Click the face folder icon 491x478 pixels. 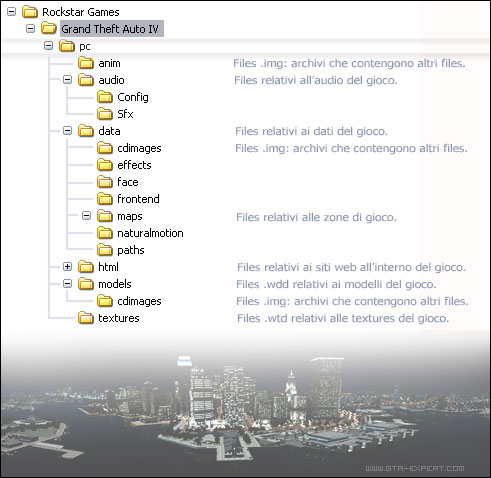click(x=105, y=182)
